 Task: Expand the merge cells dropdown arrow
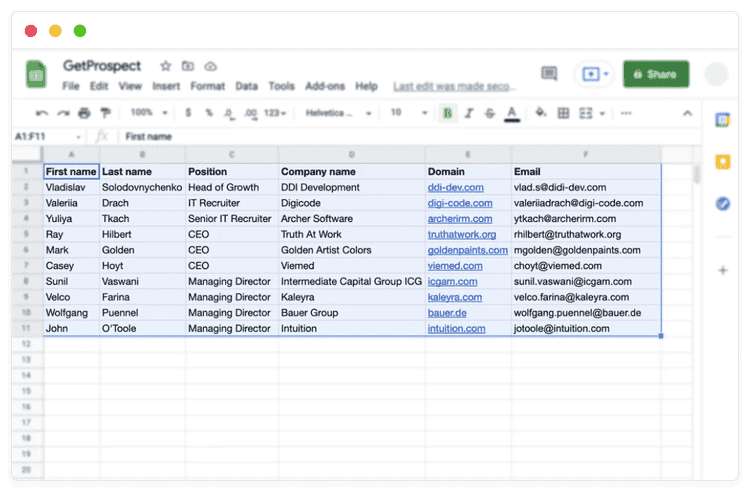pos(602,114)
